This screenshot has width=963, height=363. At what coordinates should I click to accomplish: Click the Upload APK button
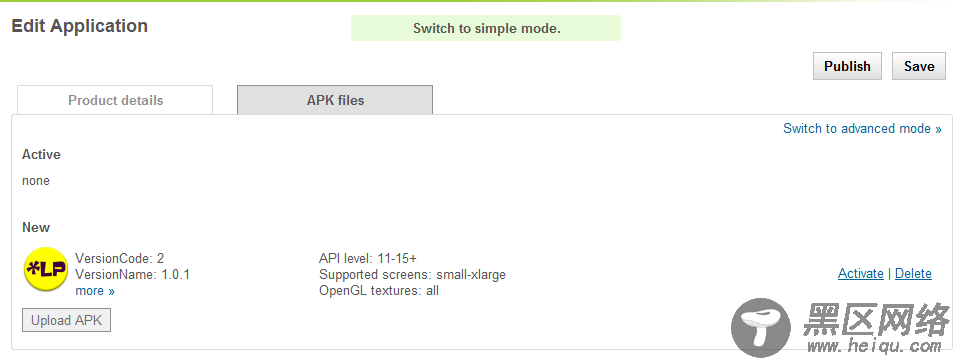pyautogui.click(x=66, y=320)
